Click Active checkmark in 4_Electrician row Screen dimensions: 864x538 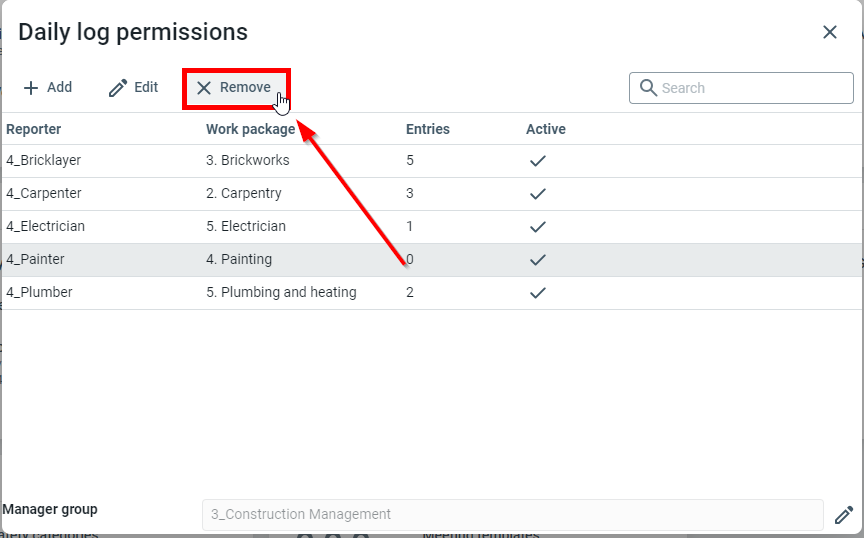[538, 227]
